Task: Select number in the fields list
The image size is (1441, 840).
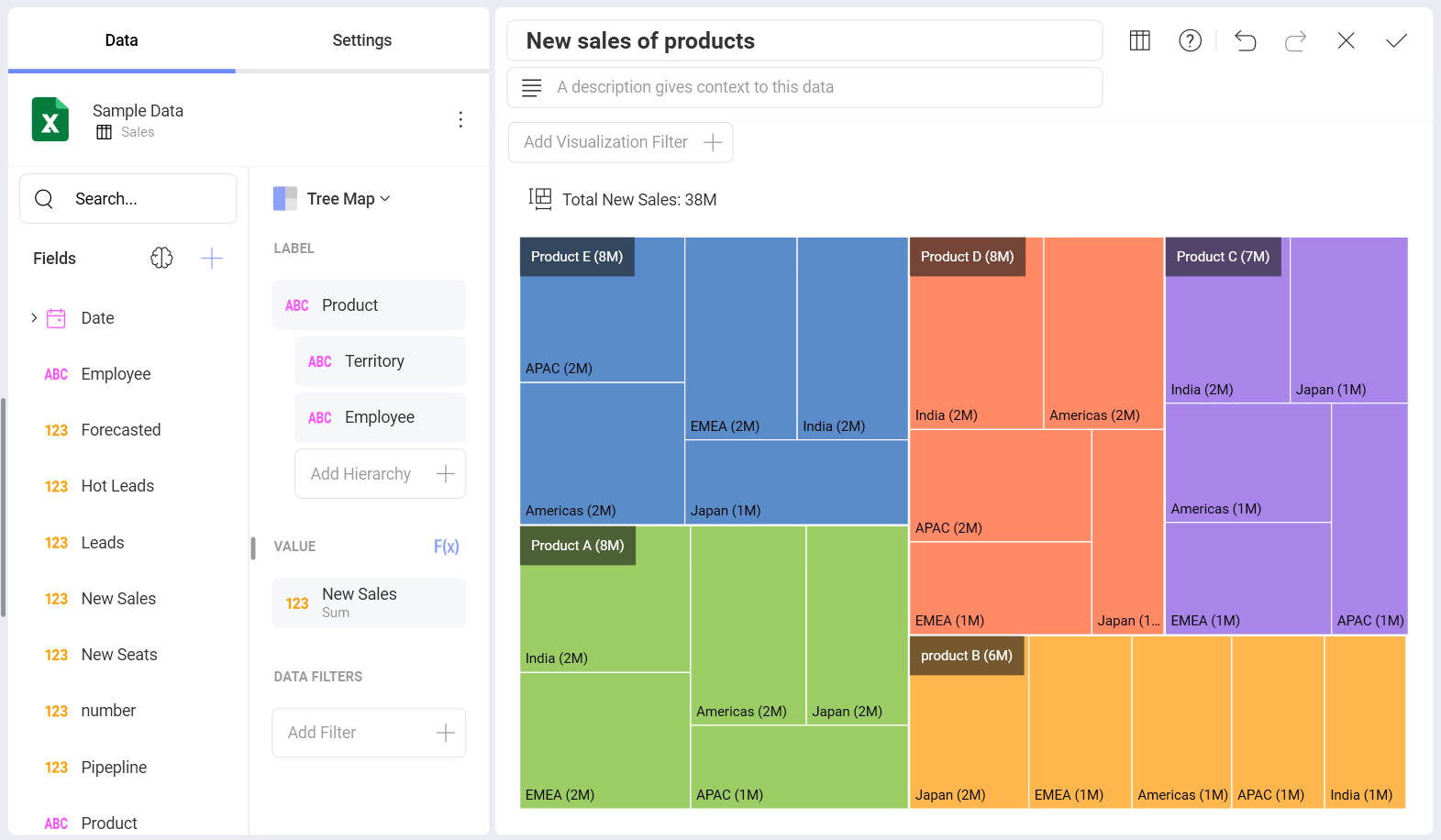Action: point(108,711)
